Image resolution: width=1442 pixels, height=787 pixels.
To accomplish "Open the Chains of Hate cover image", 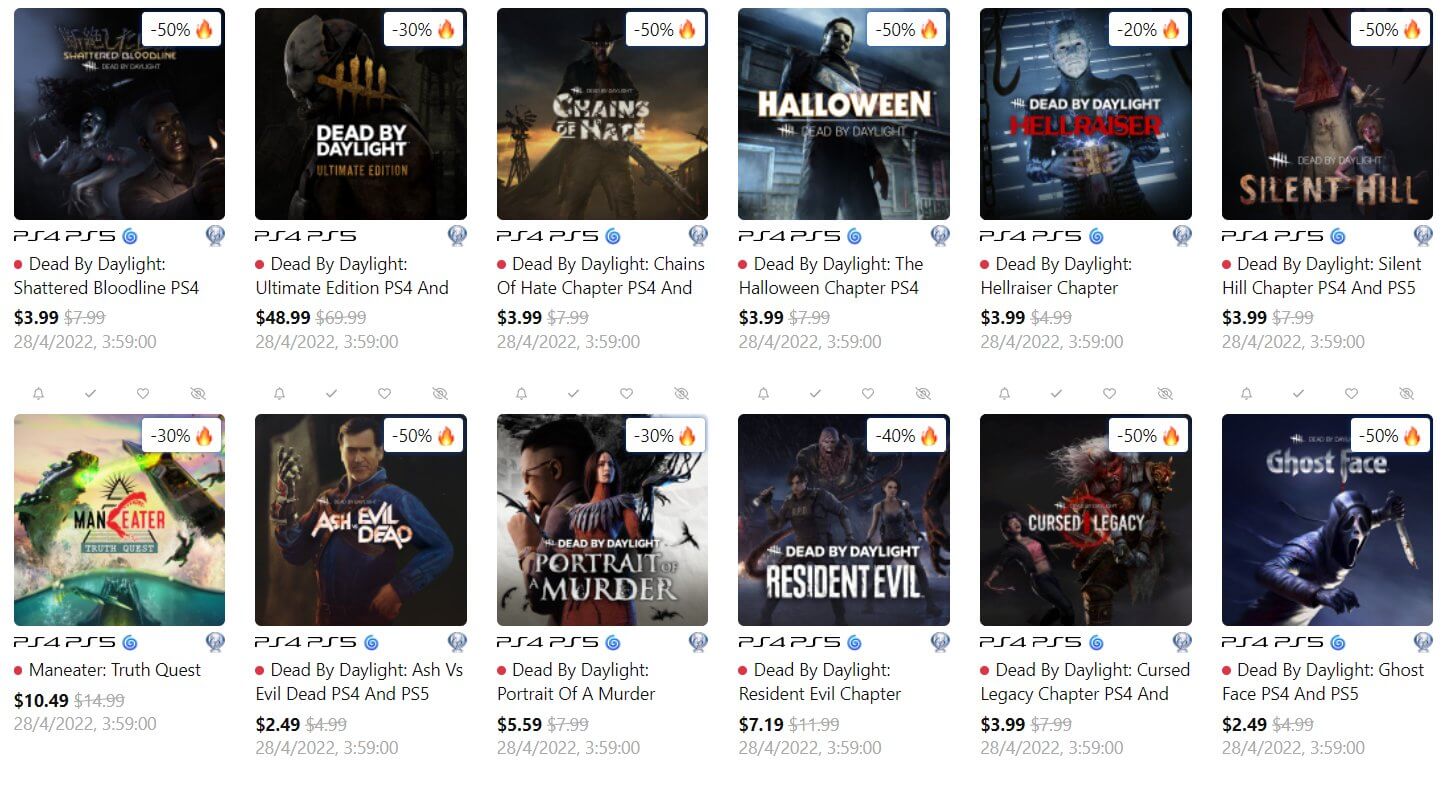I will [602, 114].
